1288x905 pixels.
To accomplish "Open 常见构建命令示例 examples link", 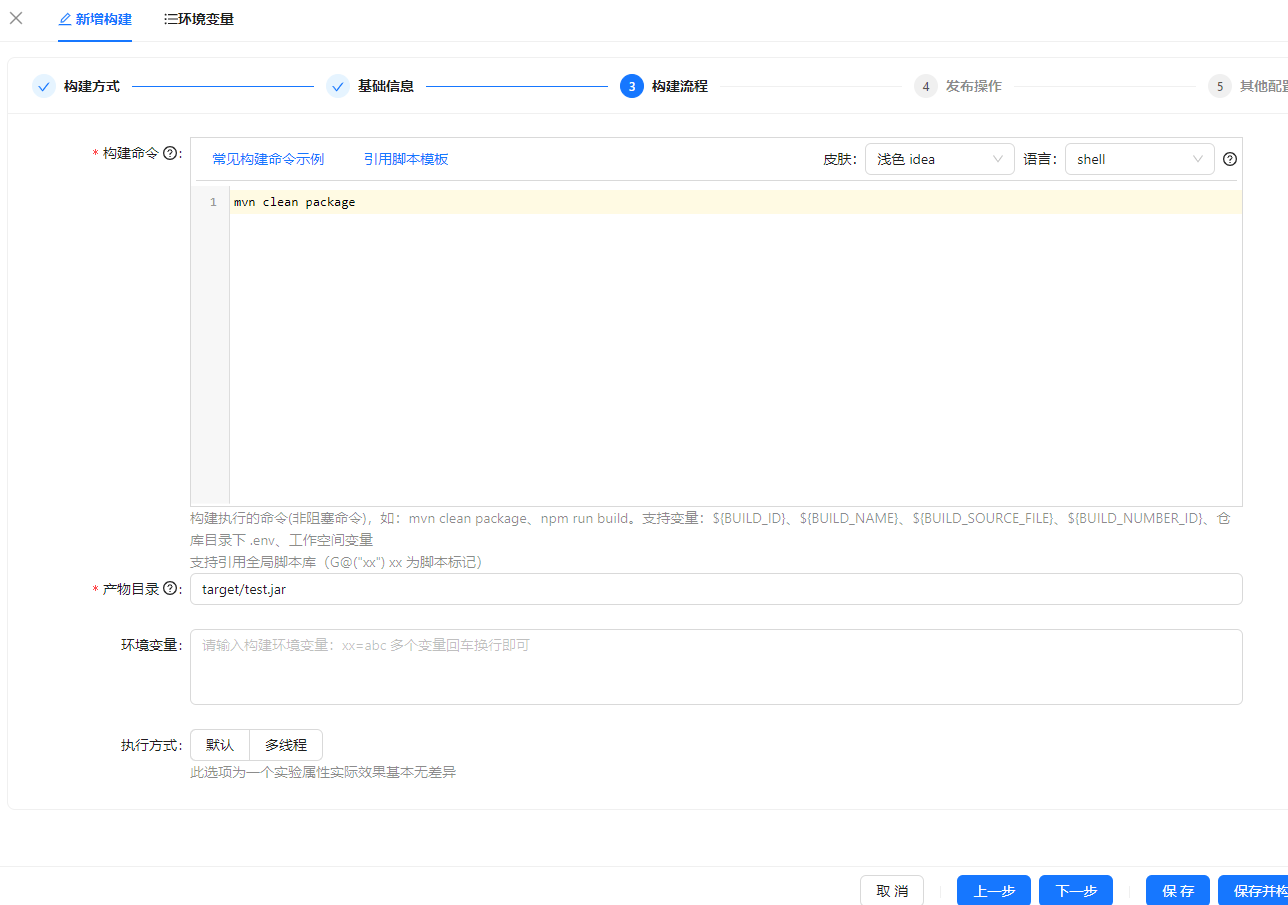I will pos(267,158).
